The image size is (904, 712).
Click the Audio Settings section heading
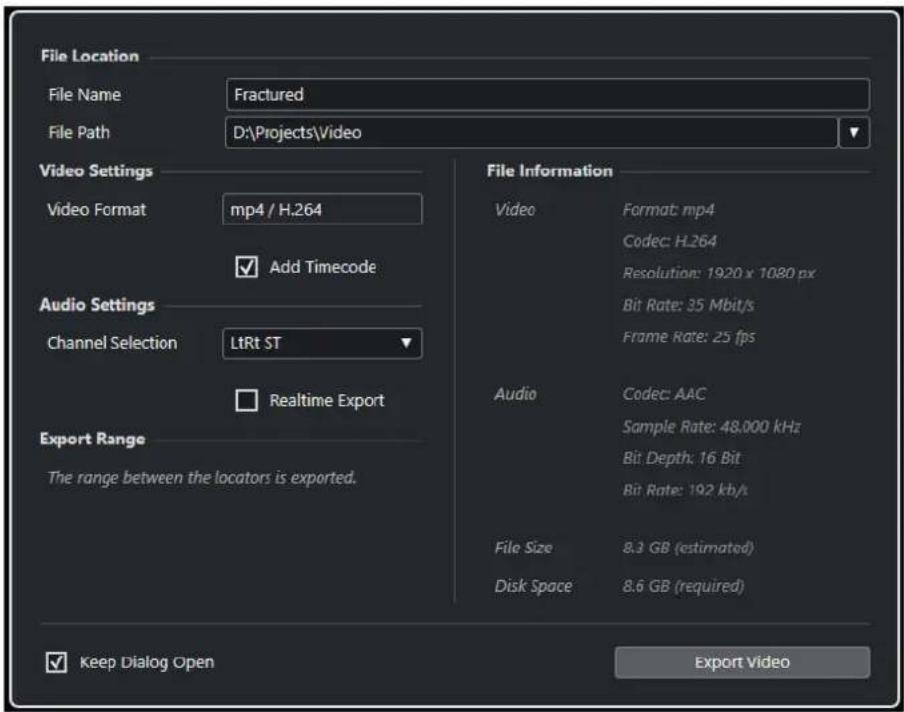pyautogui.click(x=97, y=305)
